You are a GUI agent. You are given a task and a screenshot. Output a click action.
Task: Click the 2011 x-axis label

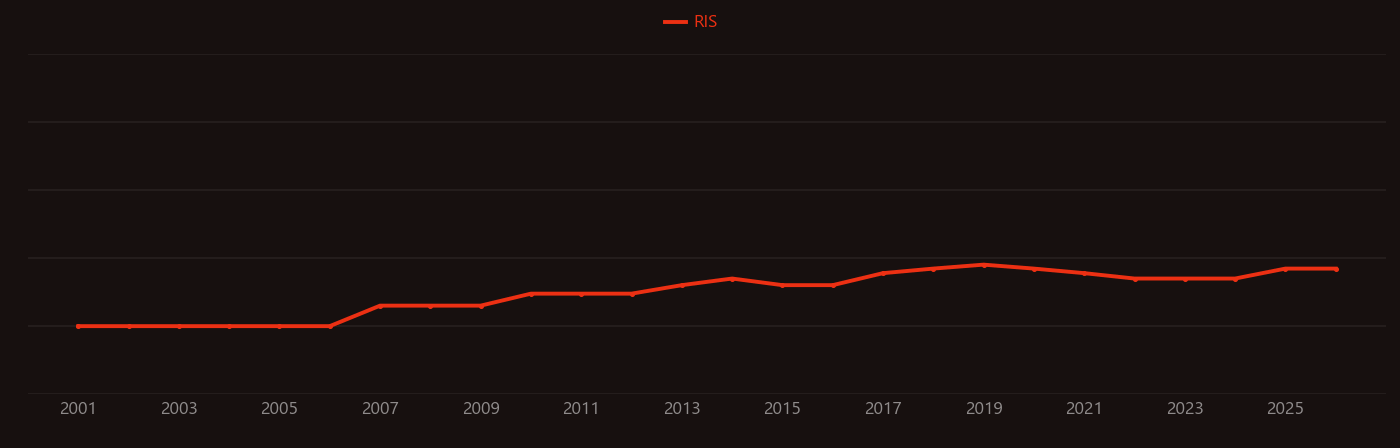pos(581,409)
